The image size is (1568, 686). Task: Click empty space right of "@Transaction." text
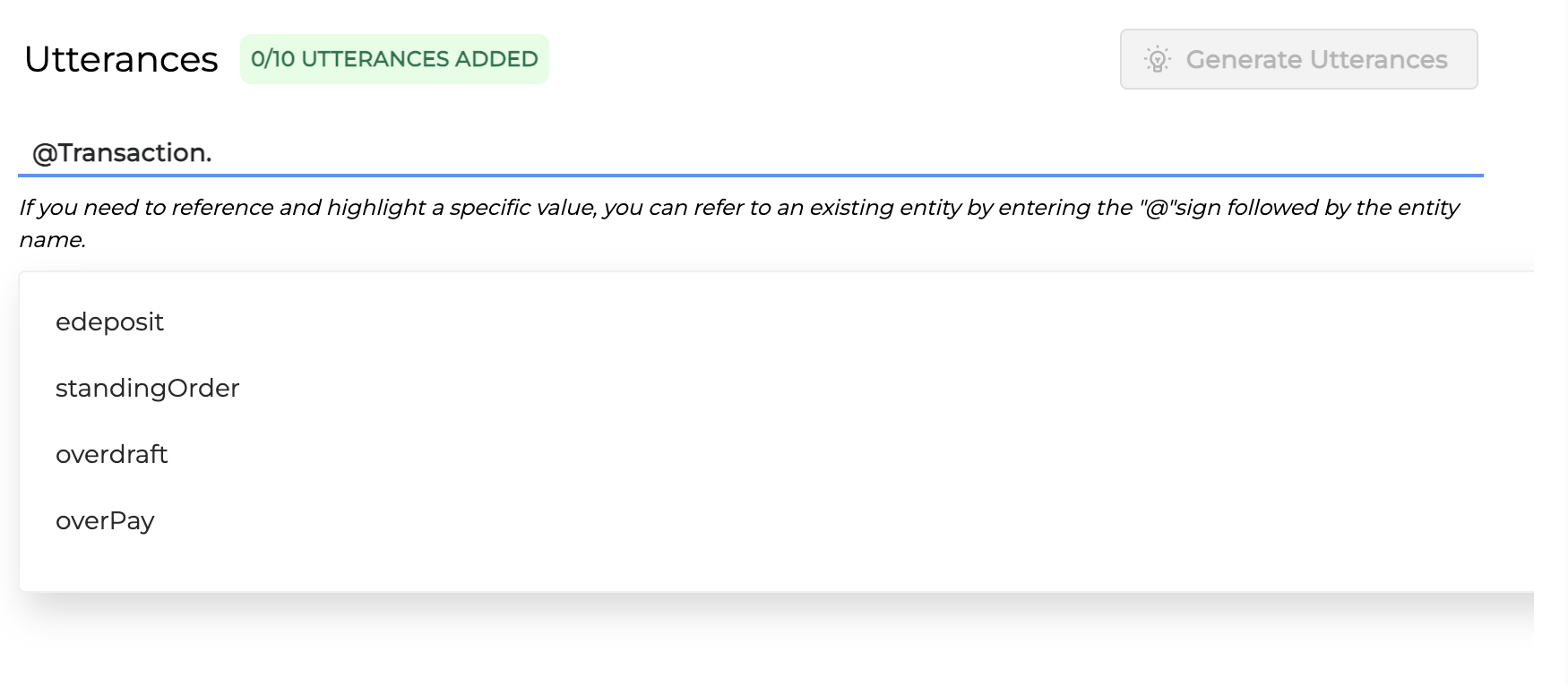[x=806, y=153]
